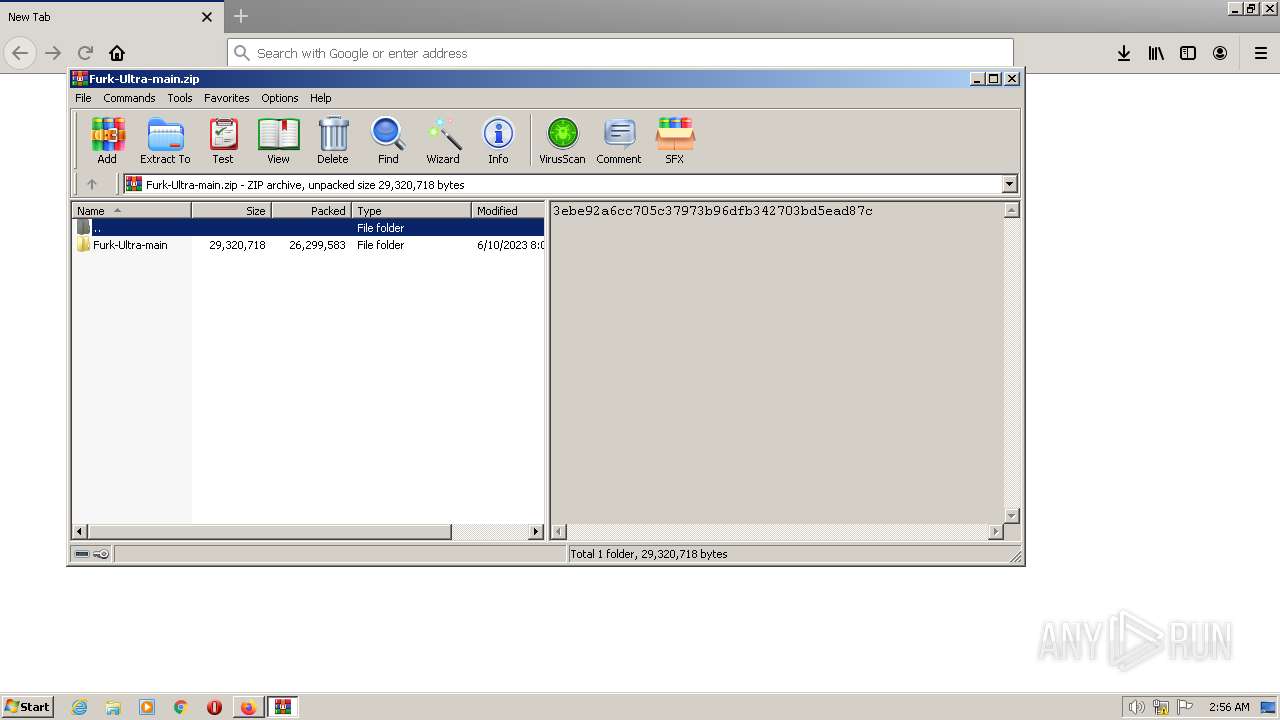This screenshot has height=720, width=1280.
Task: Open the File menu
Action: click(x=83, y=98)
